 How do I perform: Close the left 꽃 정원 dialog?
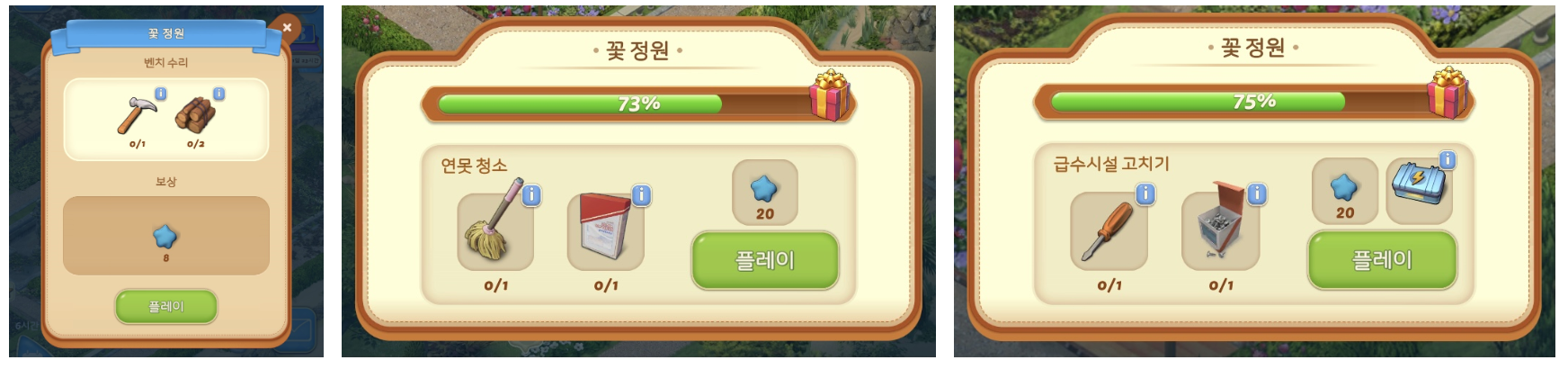[x=287, y=28]
